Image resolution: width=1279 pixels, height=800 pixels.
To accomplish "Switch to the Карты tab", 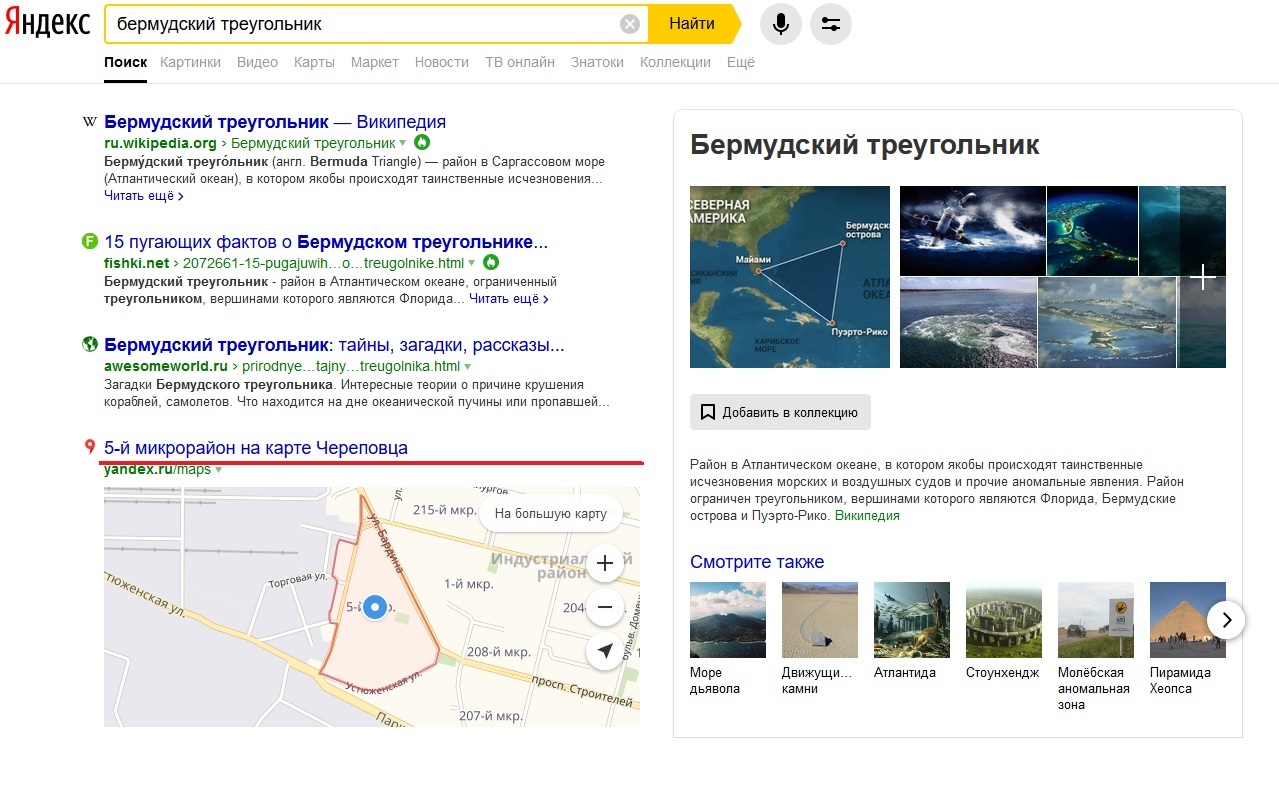I will (314, 62).
